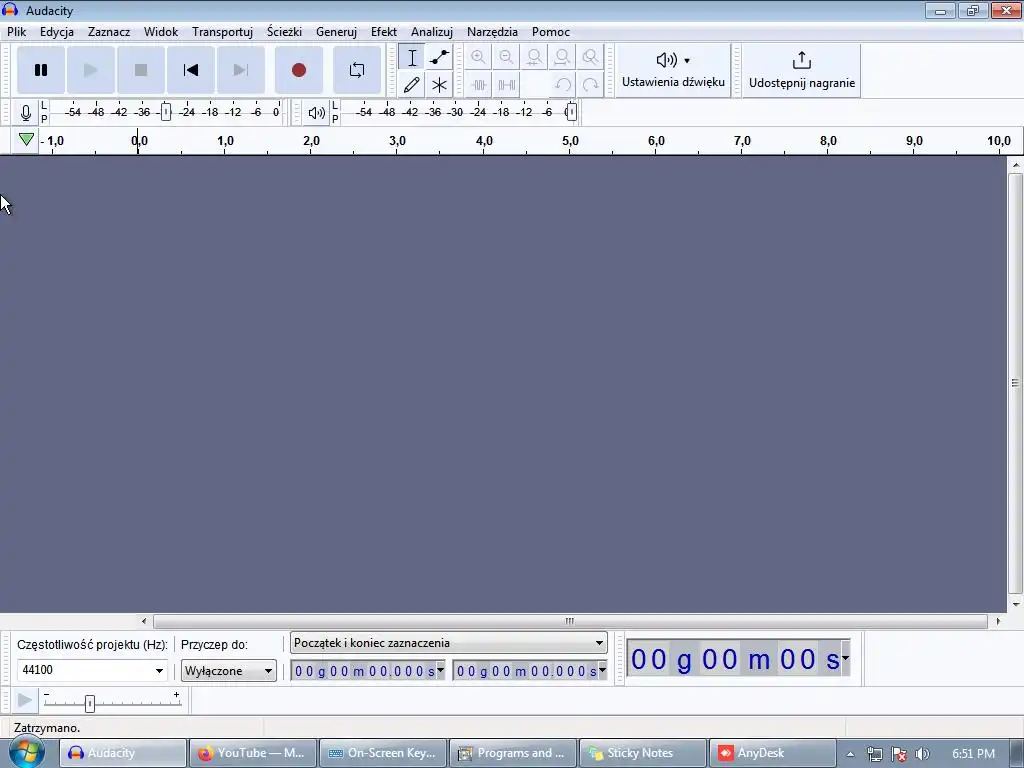Select the Selection (I-beam) tool
1024x768 pixels.
pyautogui.click(x=412, y=57)
